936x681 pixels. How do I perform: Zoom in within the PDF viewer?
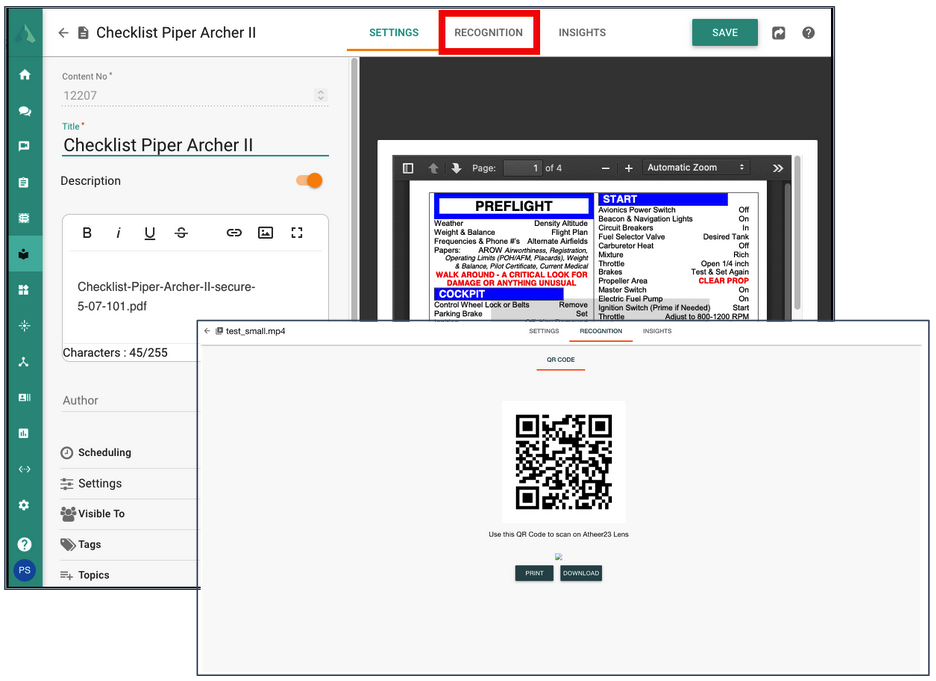tap(629, 168)
